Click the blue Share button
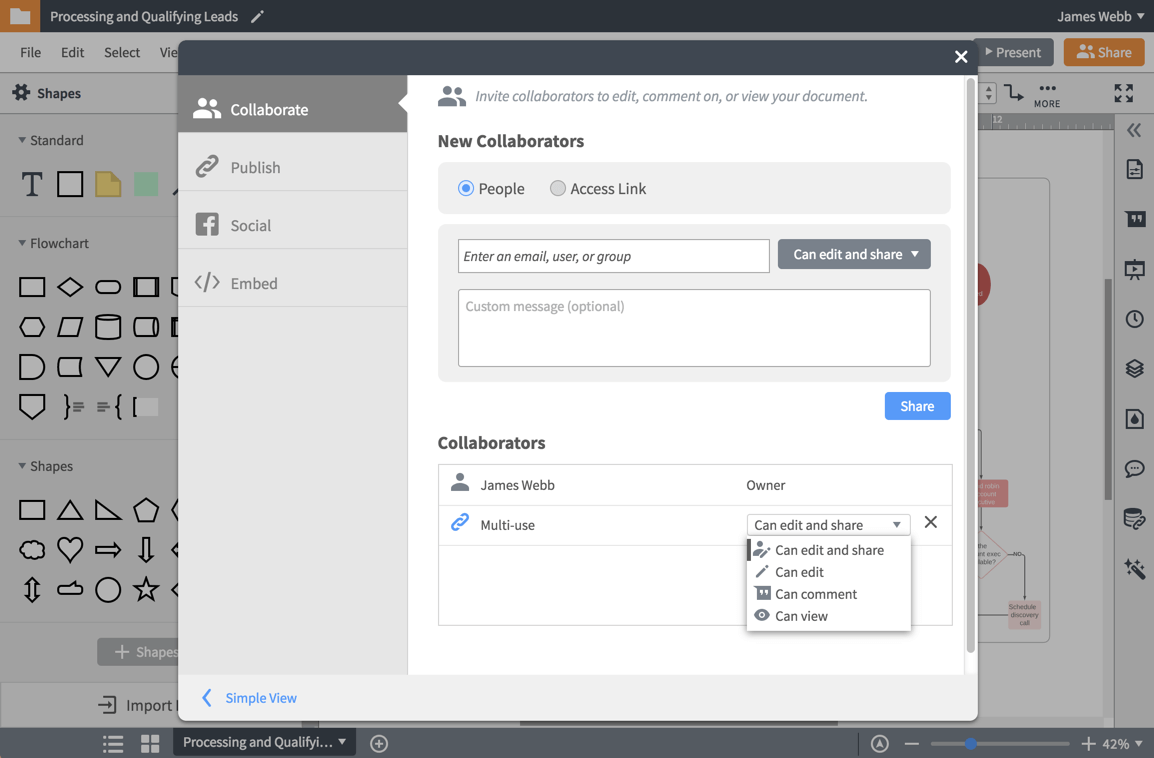 [917, 406]
